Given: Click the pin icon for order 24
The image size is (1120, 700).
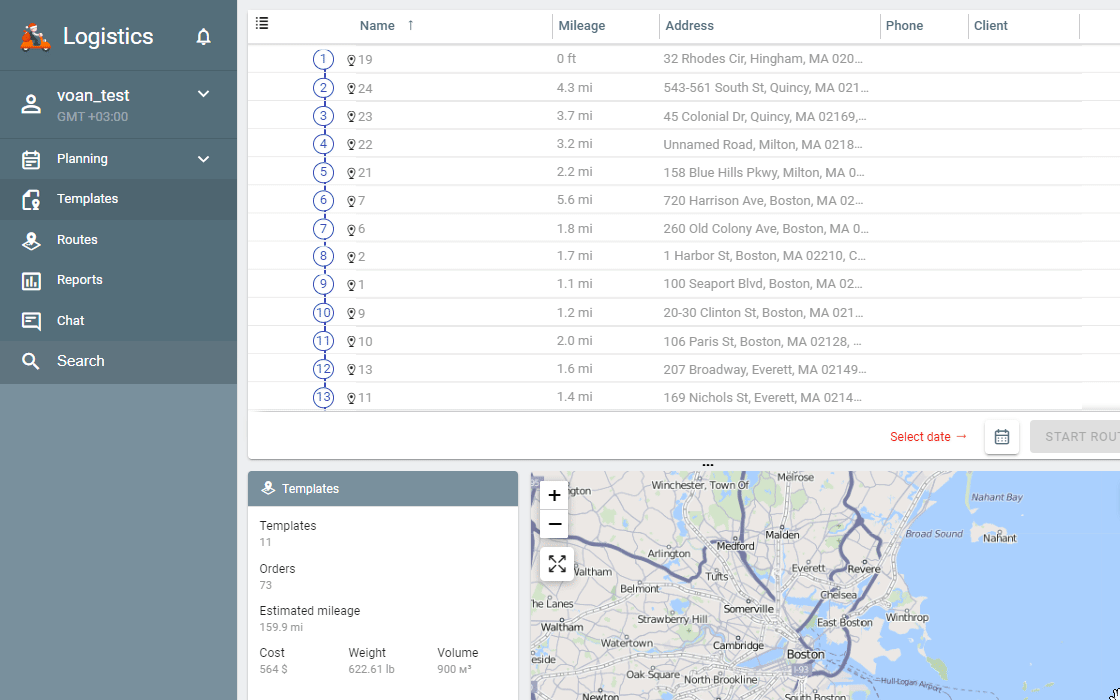Looking at the screenshot, I should tap(351, 89).
